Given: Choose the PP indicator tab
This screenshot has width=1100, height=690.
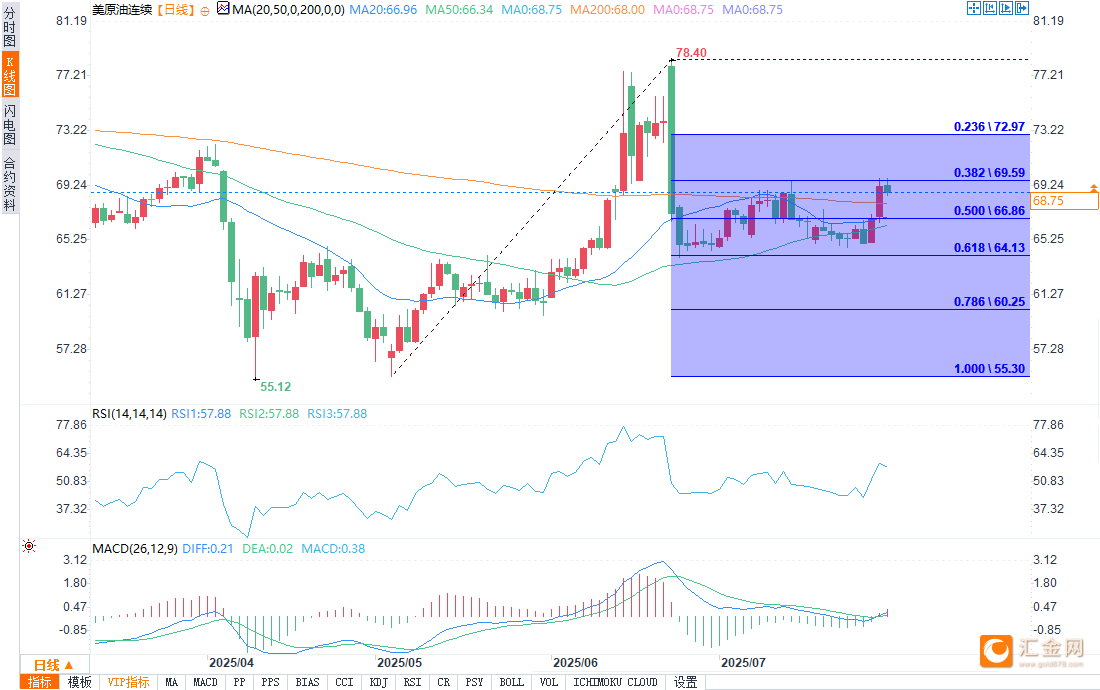Looking at the screenshot, I should click(x=239, y=682).
